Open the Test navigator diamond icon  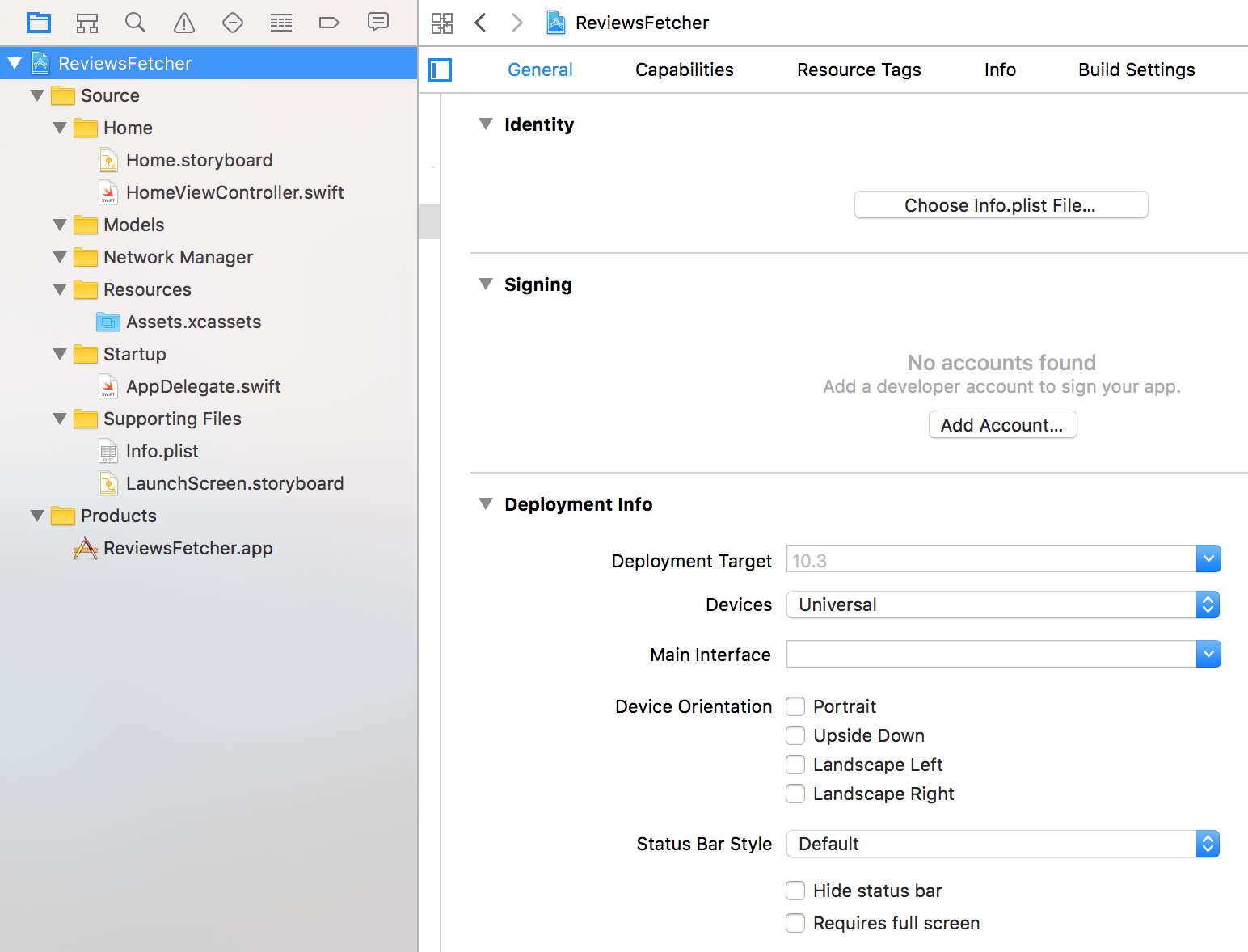pos(233,23)
